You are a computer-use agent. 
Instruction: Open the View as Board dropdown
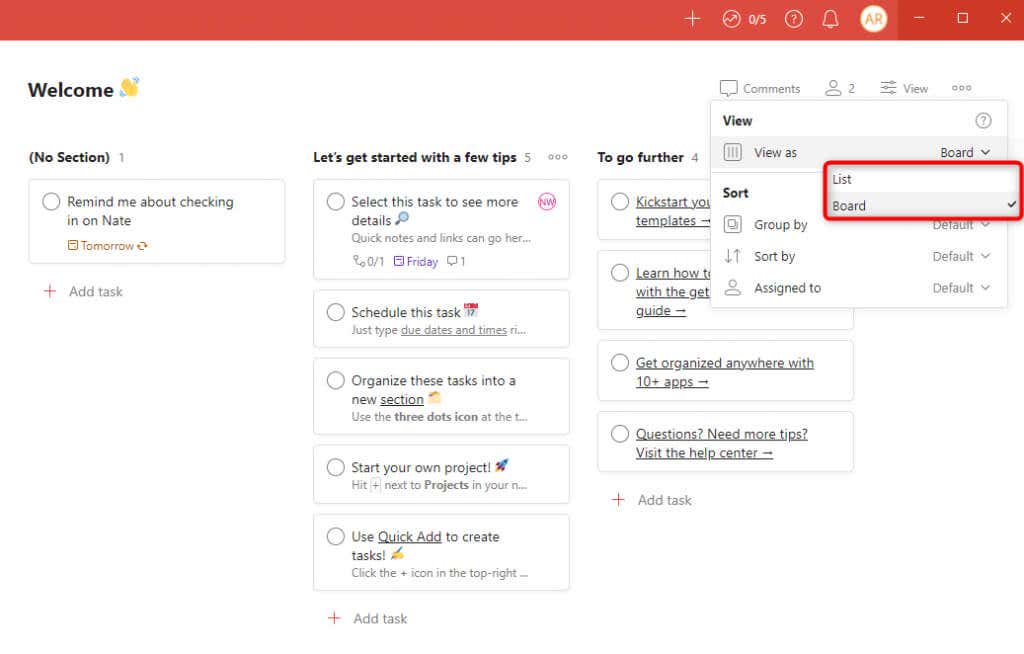[x=965, y=152]
